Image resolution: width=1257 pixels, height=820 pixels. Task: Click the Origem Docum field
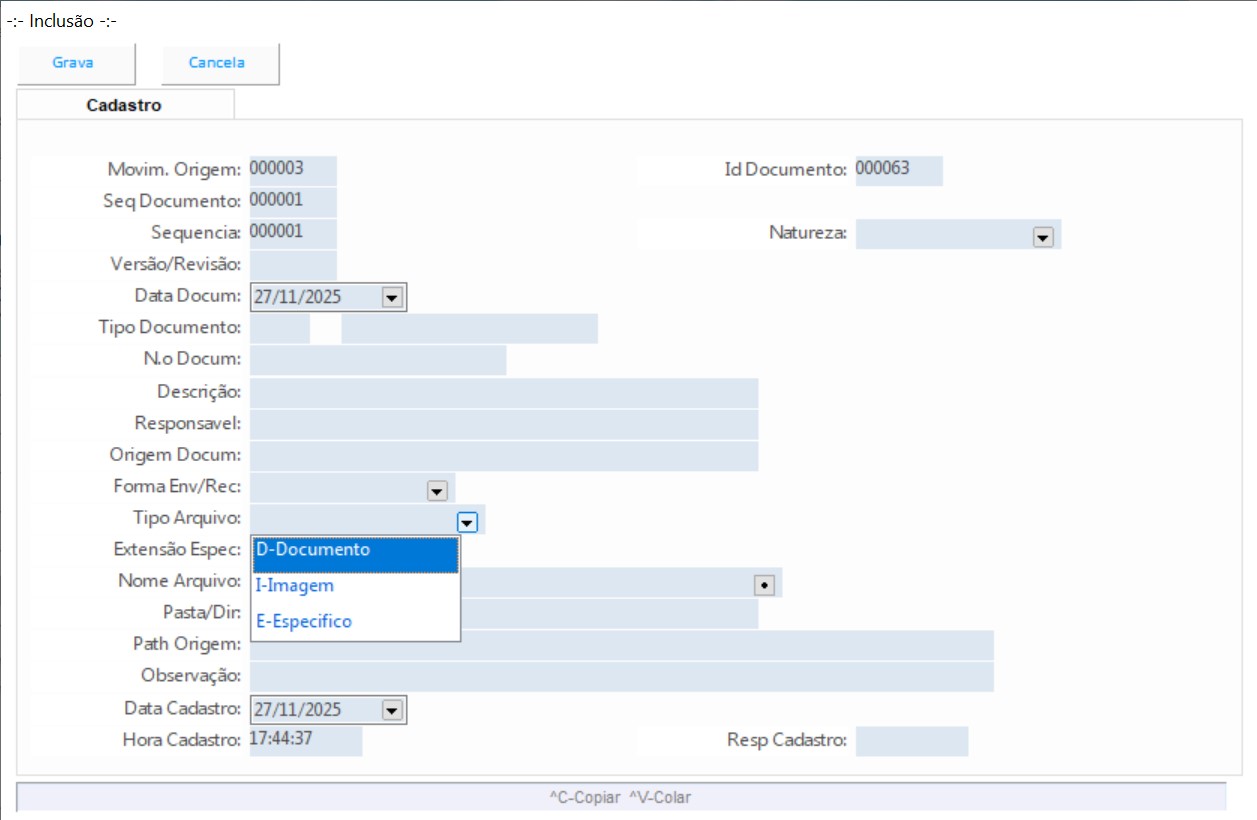[x=503, y=455]
